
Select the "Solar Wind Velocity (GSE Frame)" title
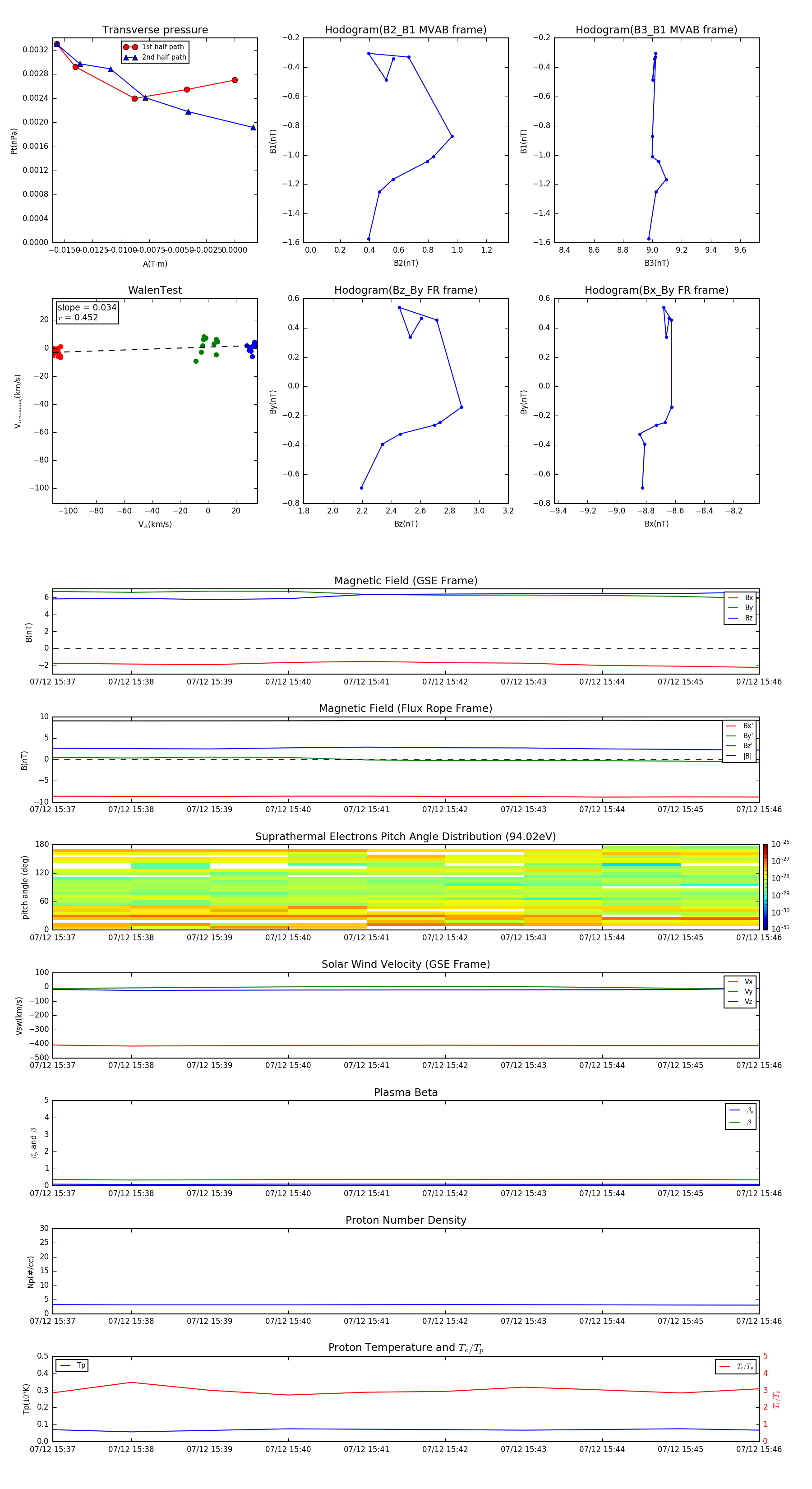(x=405, y=964)
